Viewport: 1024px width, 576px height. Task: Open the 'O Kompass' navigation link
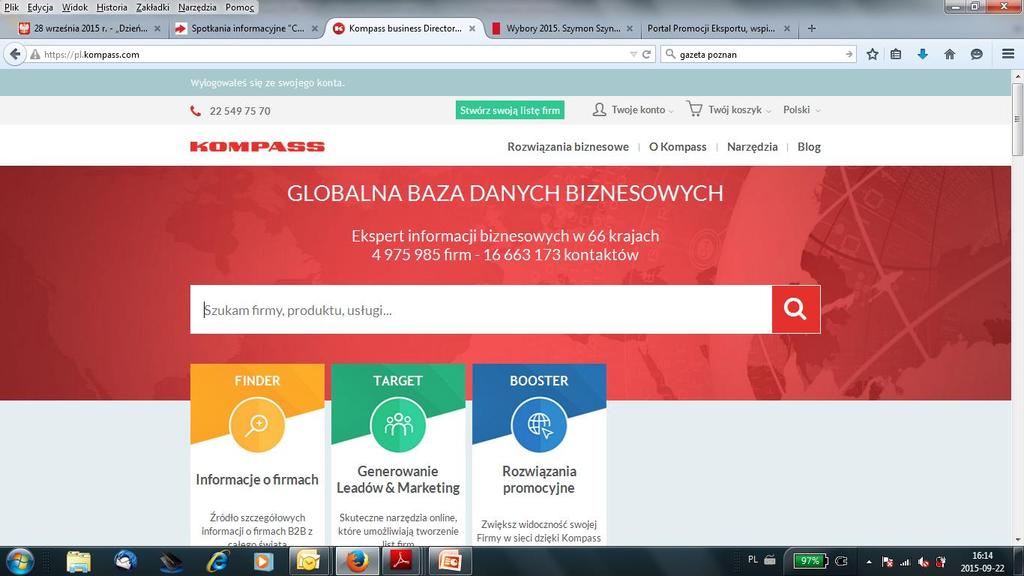click(x=677, y=147)
